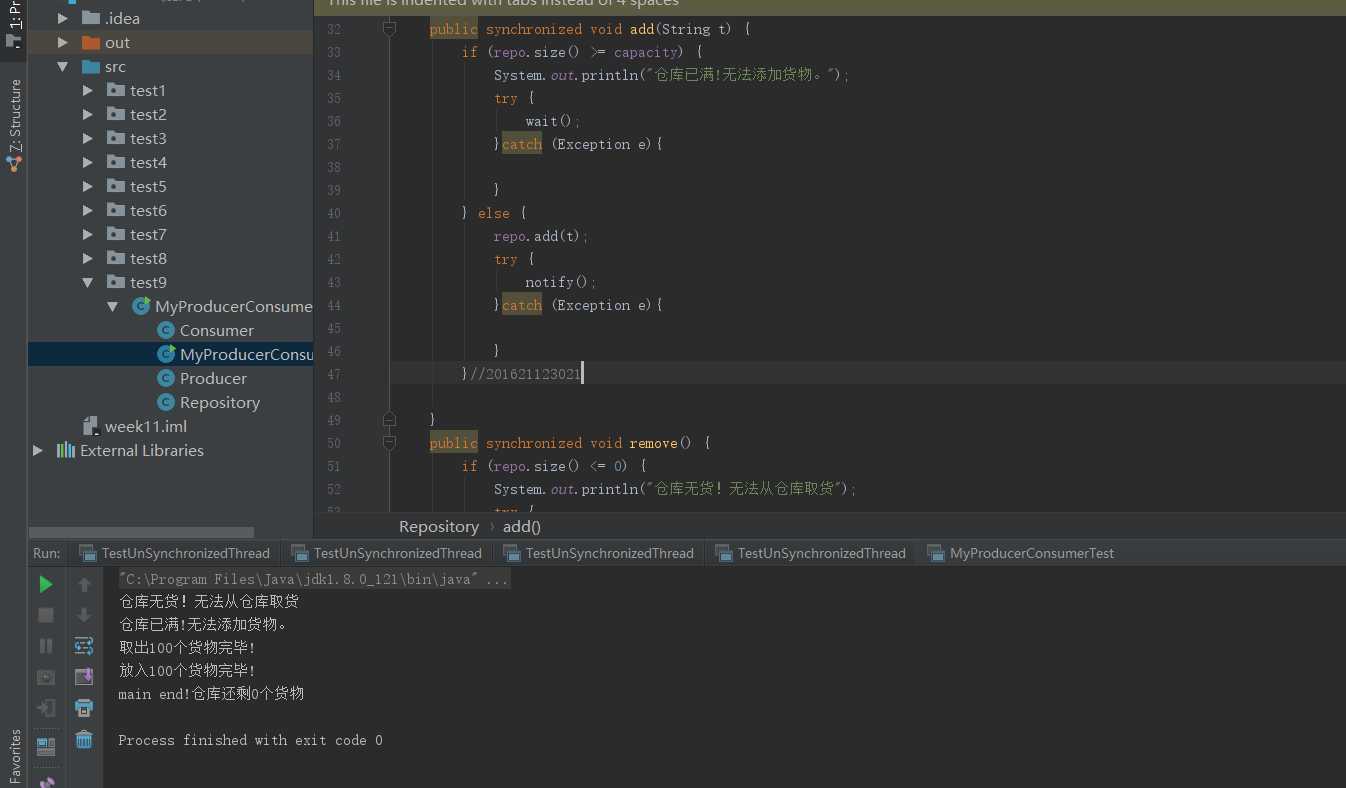This screenshot has width=1346, height=788.
Task: Click the Repository class icon
Action: [166, 402]
